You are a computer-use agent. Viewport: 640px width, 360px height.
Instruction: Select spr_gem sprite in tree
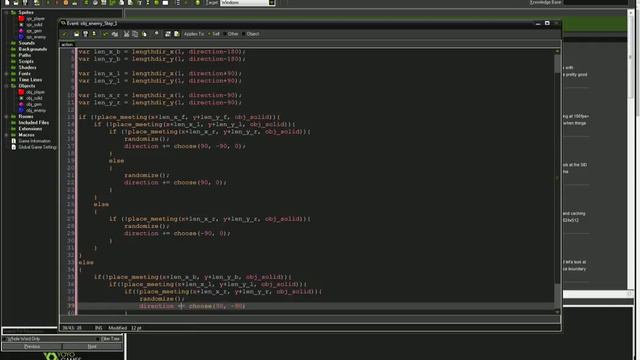pos(34,31)
